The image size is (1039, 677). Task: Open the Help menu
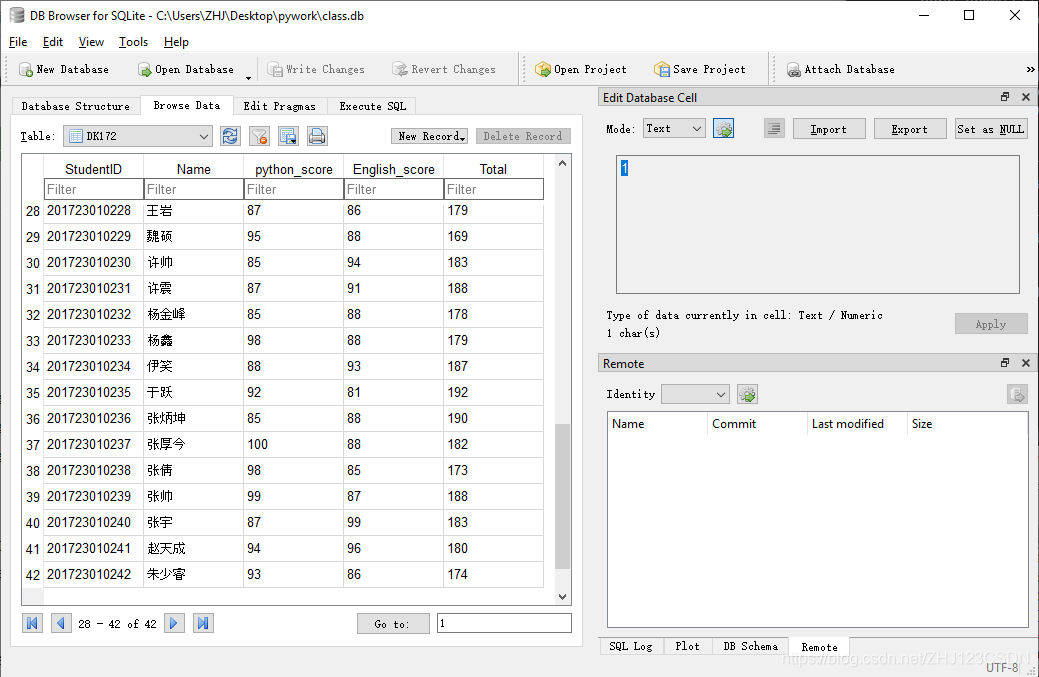(176, 42)
